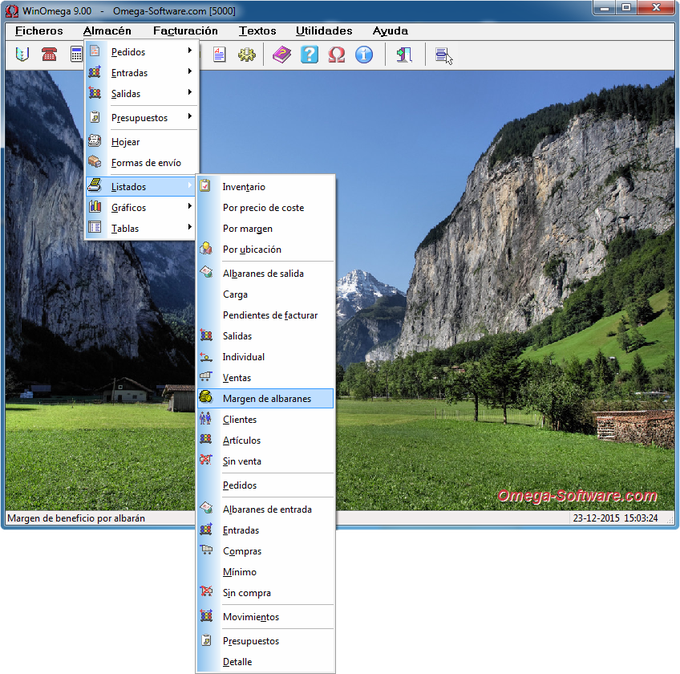Open the Ayuda menu

(390, 31)
